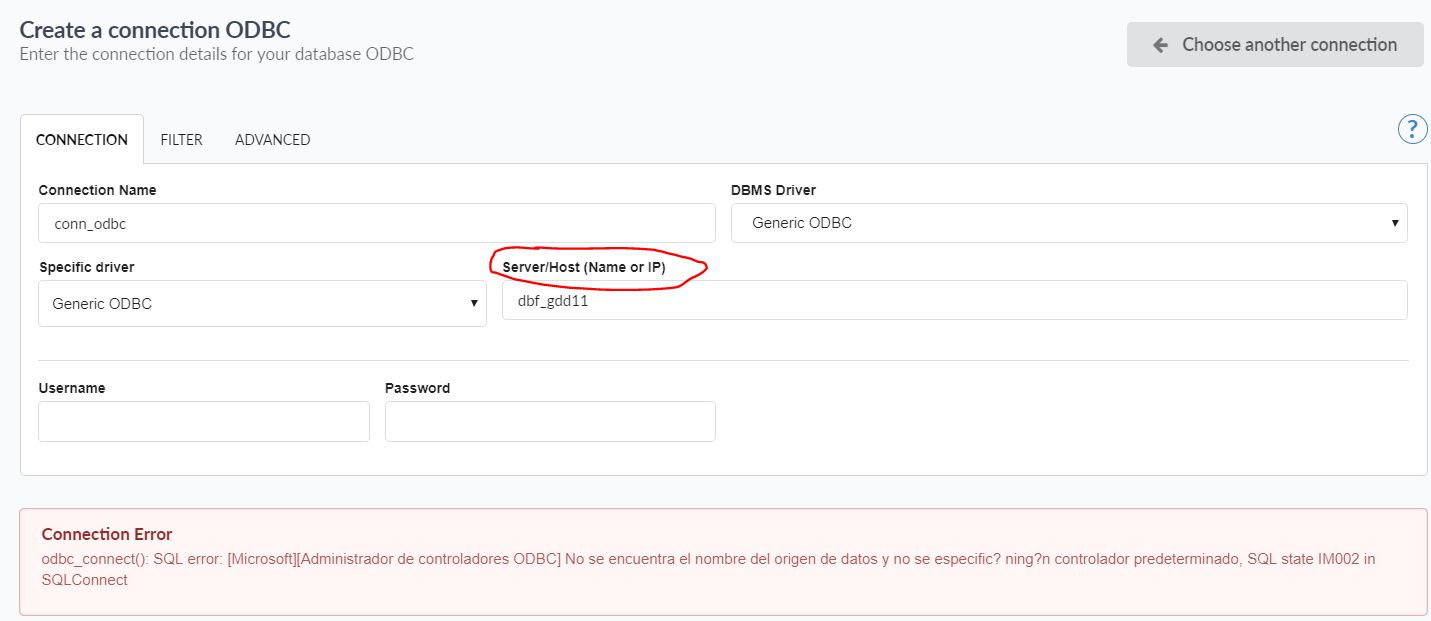Click the DBMS Driver label
Screen dimensions: 1431x621
[x=774, y=190]
